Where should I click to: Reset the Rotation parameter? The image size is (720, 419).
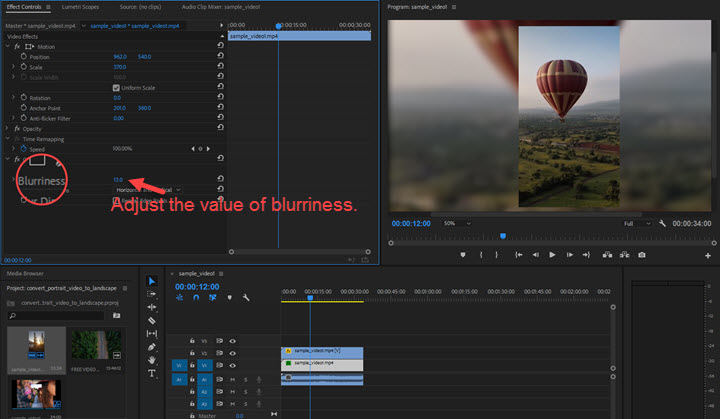(220, 96)
